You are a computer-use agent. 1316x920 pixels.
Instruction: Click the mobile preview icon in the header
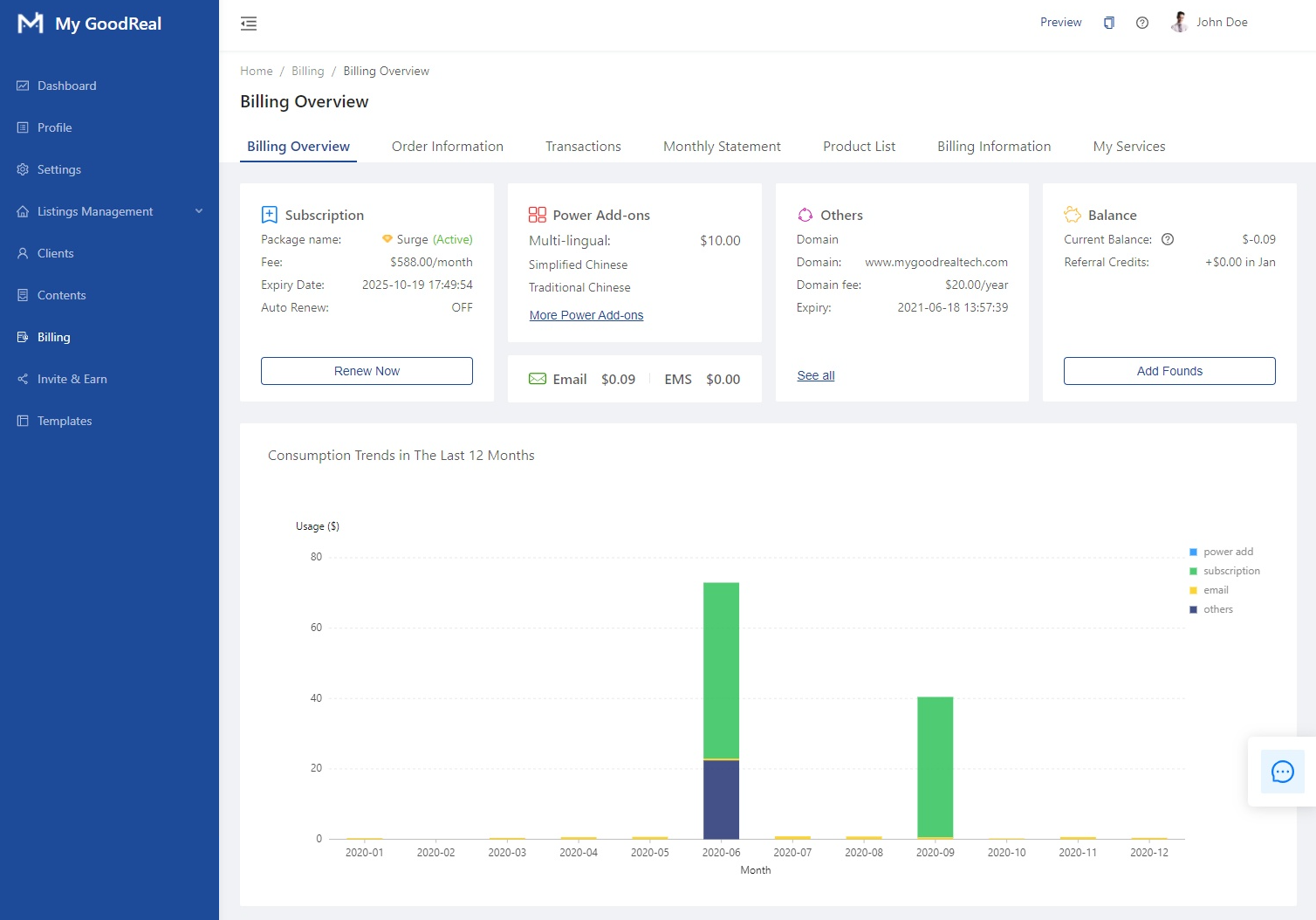[x=1108, y=22]
